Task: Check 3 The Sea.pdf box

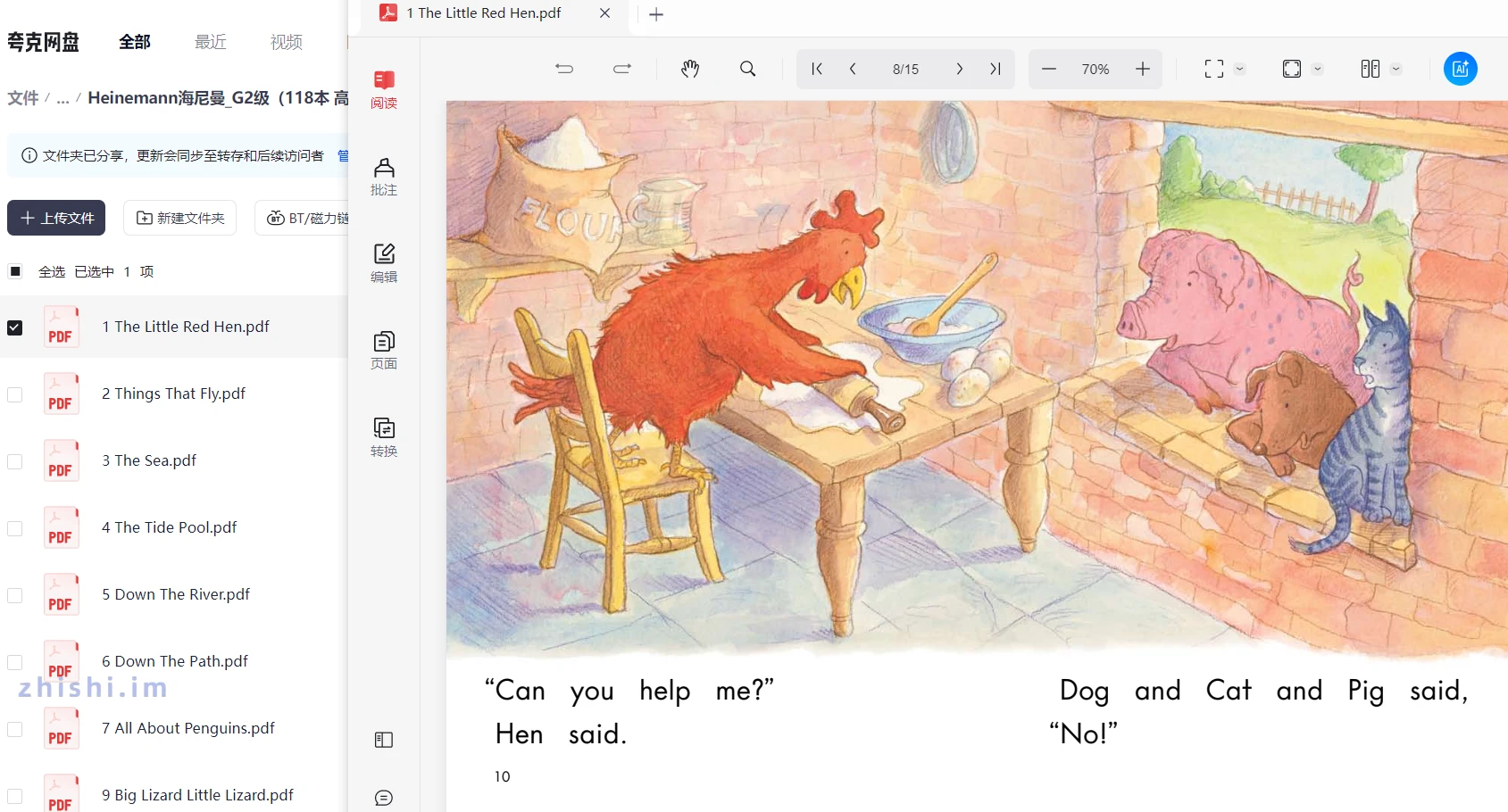Action: pos(15,461)
